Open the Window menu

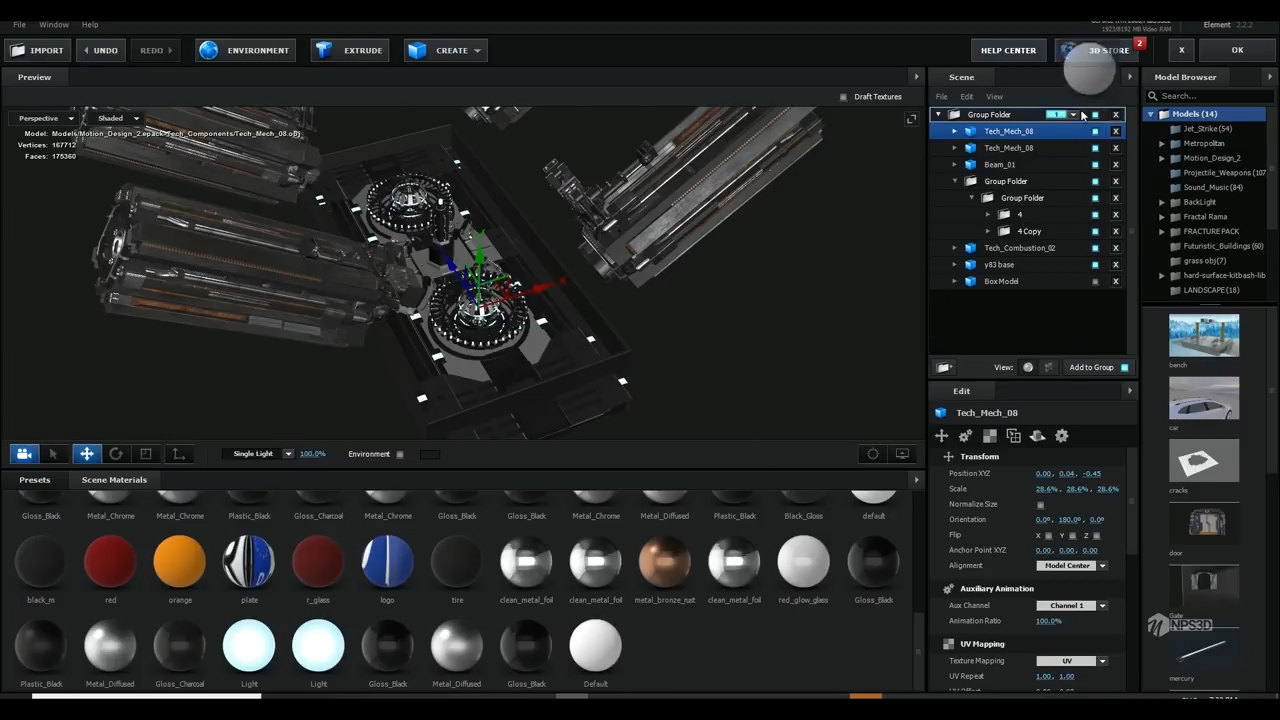54,24
